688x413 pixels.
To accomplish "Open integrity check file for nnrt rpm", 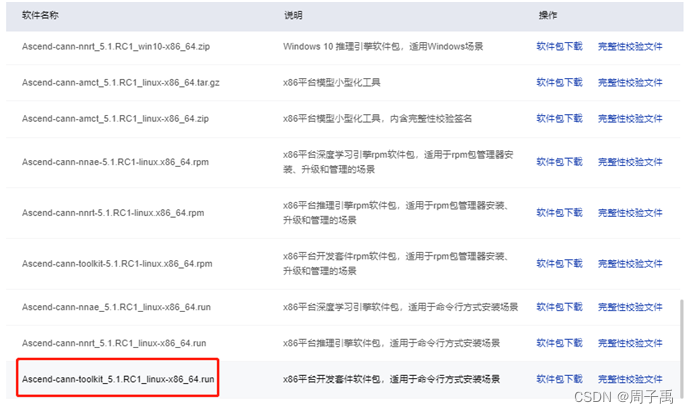I will [x=630, y=212].
